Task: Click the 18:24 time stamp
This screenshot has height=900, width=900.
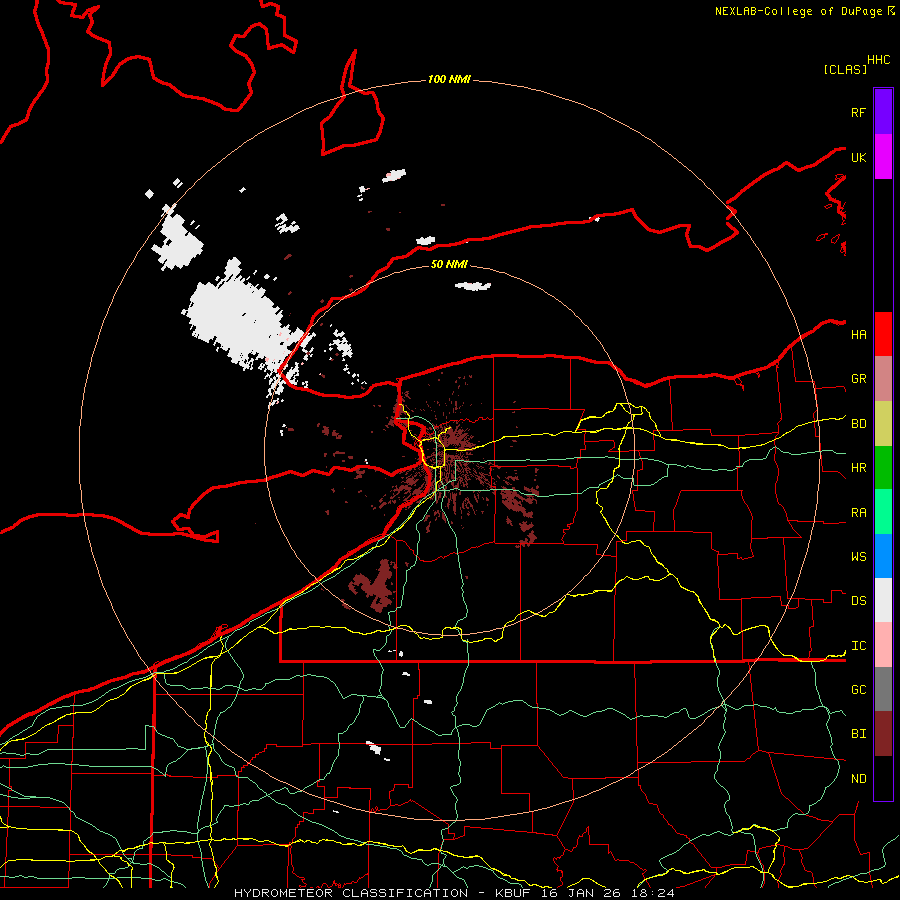Action: coord(651,893)
